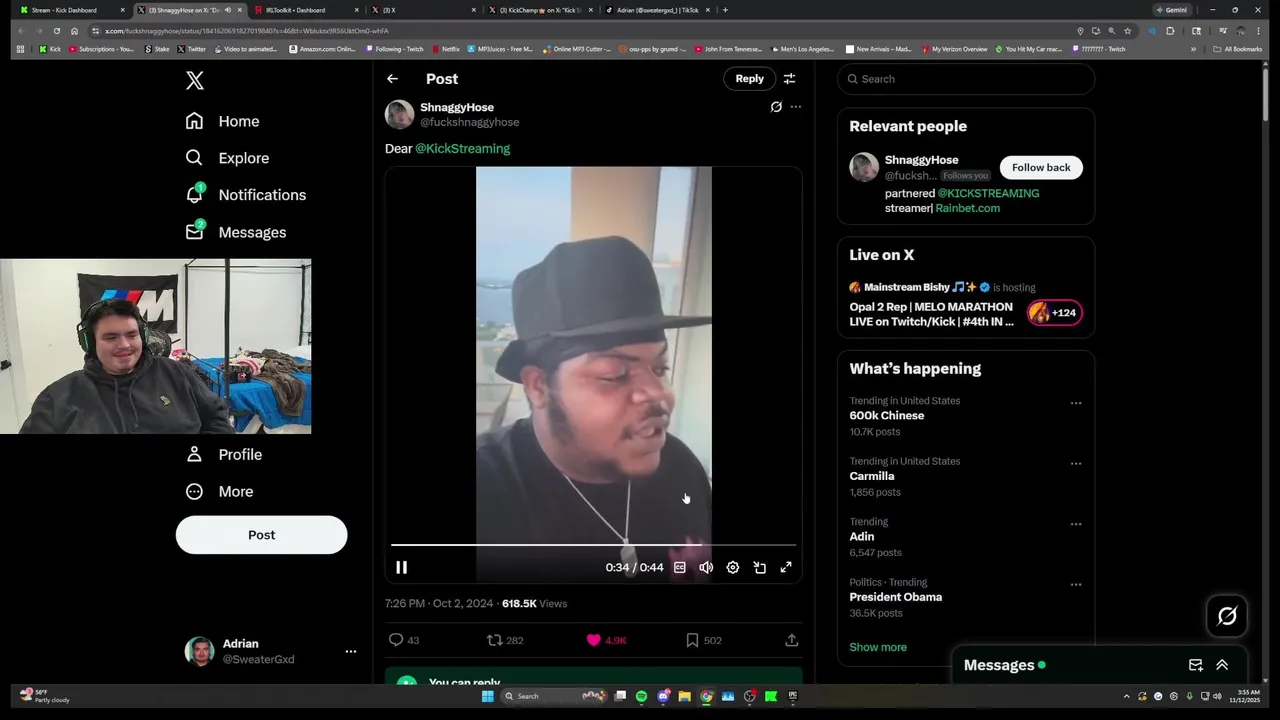Click the sidebar Post button
Image resolution: width=1280 pixels, height=720 pixels.
[261, 535]
